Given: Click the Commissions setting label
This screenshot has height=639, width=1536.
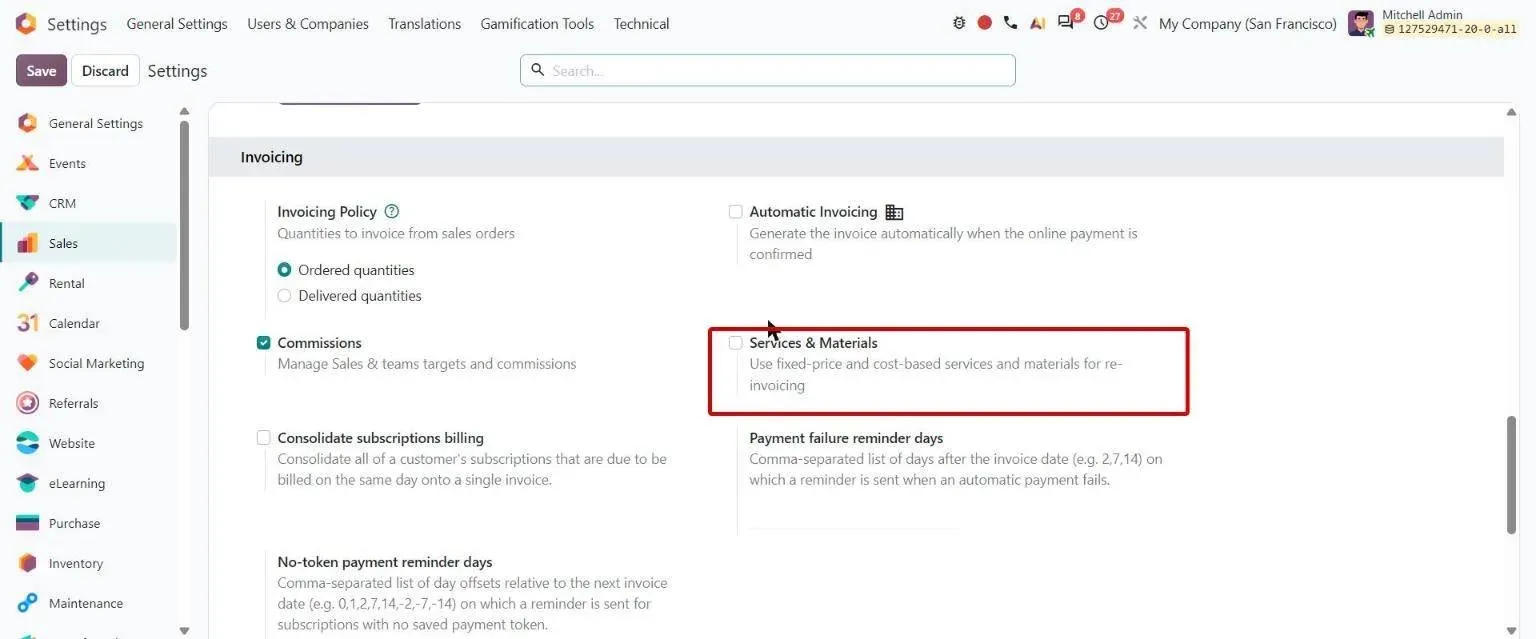Looking at the screenshot, I should coord(319,343).
